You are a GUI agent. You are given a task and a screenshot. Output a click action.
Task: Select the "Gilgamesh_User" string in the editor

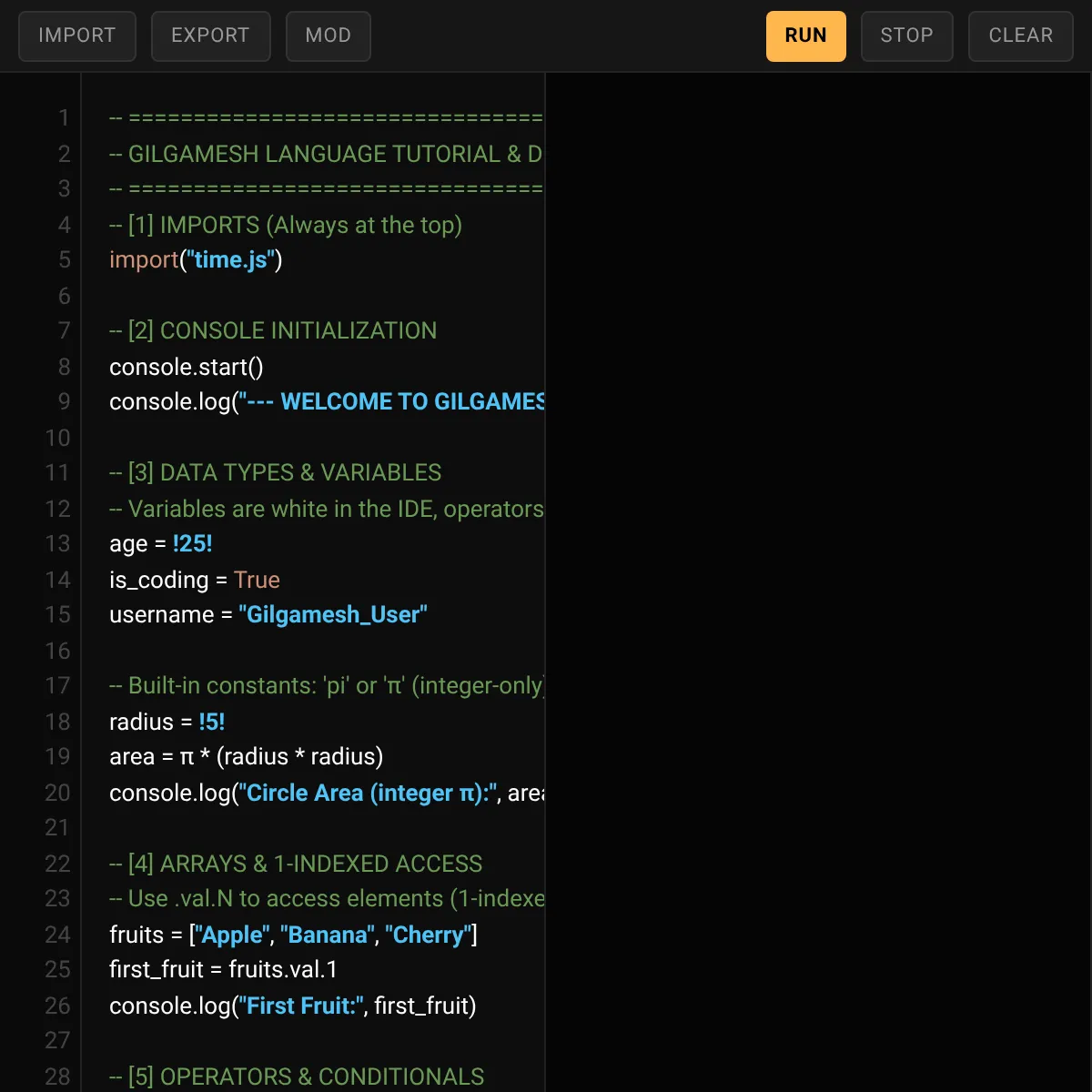coord(332,615)
